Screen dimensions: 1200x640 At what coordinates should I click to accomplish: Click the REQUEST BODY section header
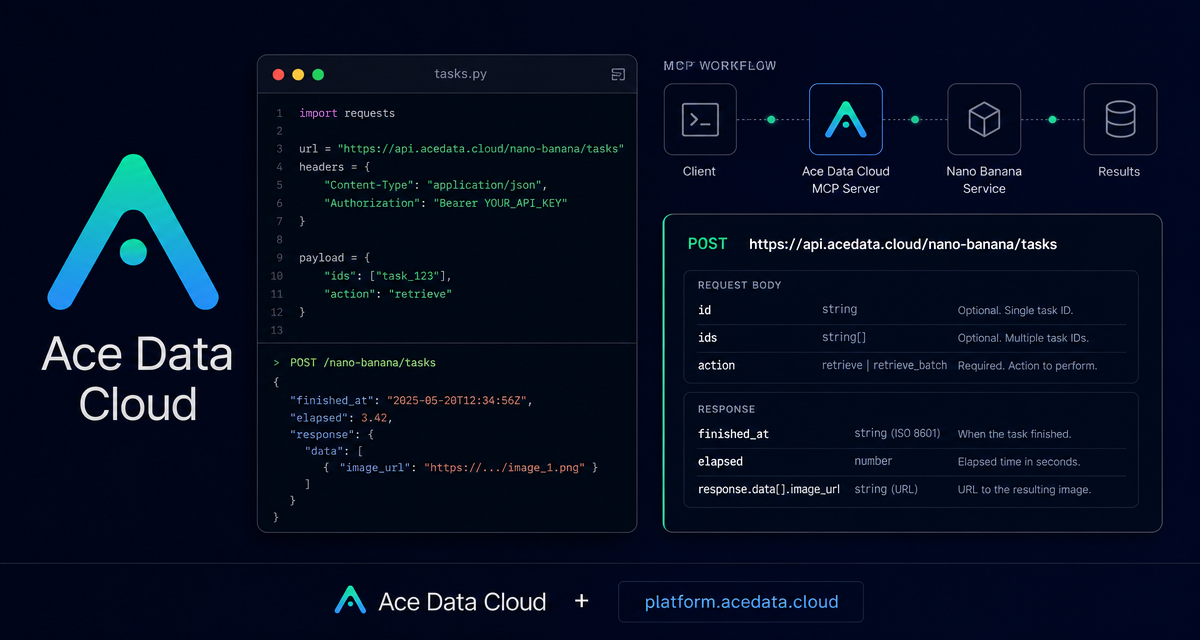(x=740, y=285)
